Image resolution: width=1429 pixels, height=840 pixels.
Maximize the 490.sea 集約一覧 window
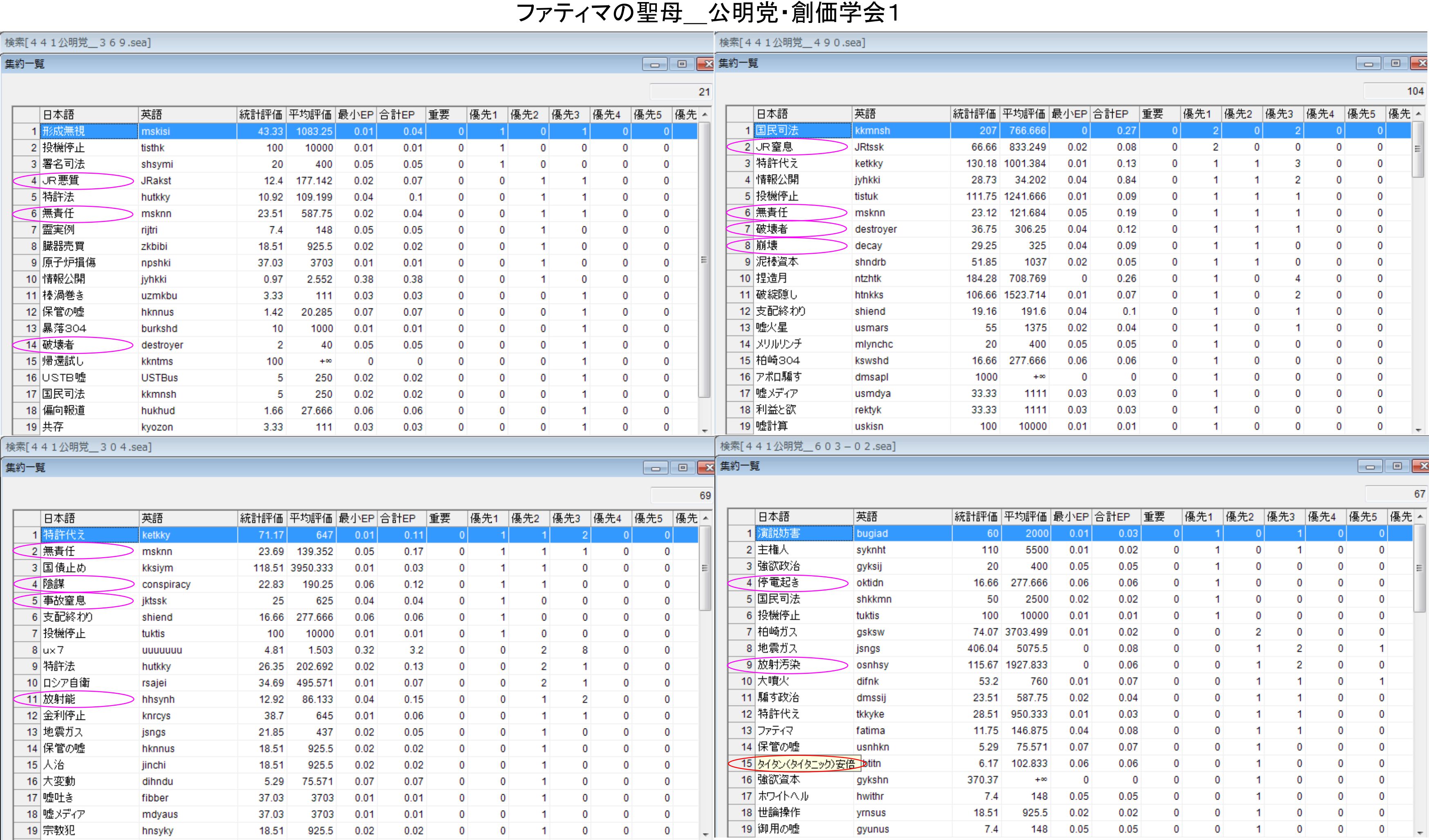pyautogui.click(x=1396, y=63)
